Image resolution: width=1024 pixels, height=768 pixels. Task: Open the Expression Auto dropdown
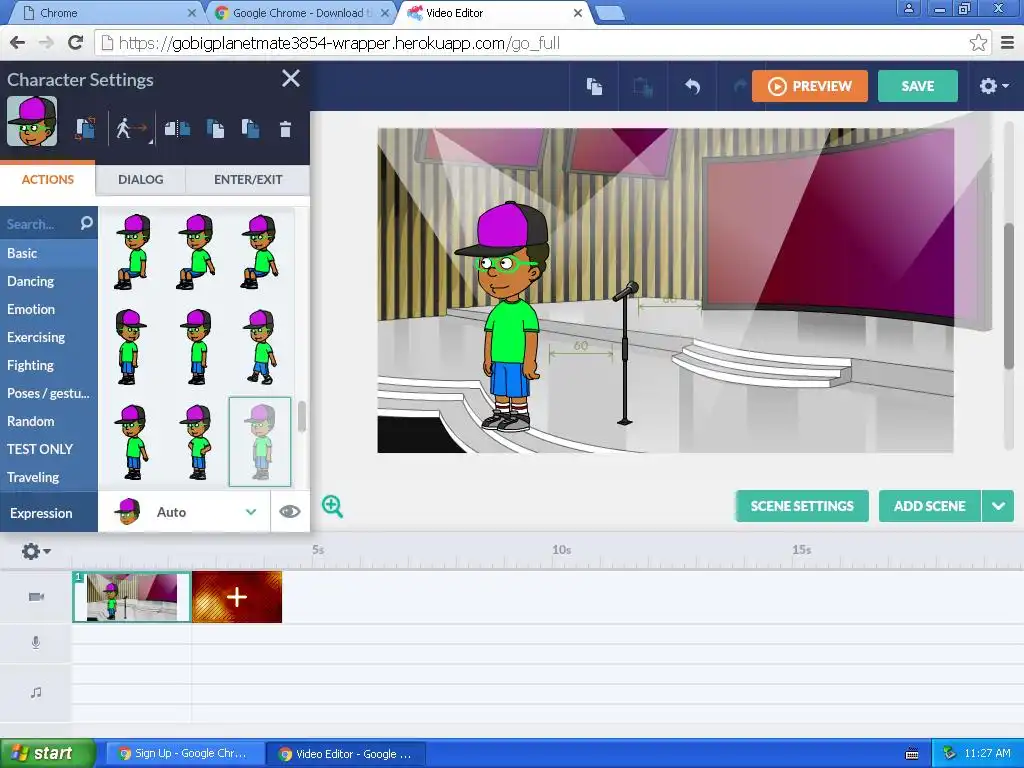184,512
